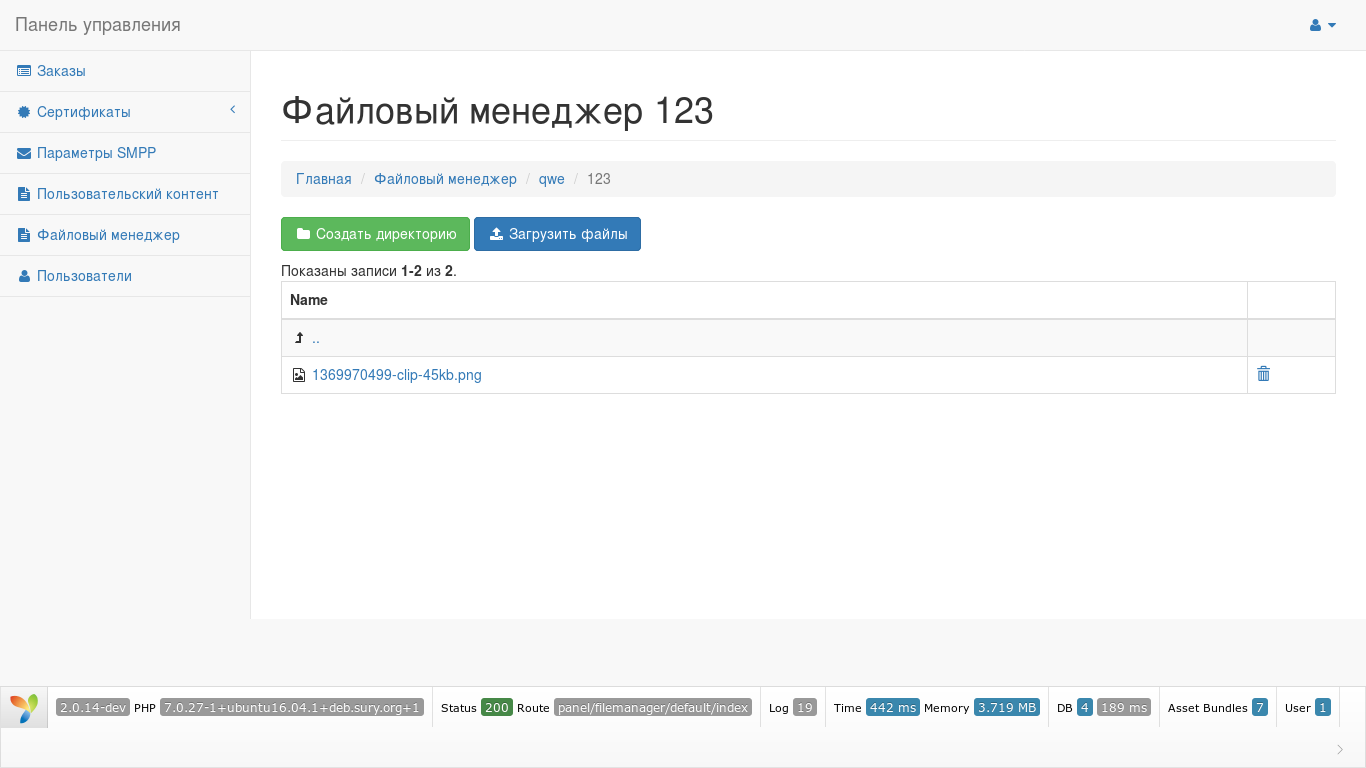The height and width of the screenshot is (768, 1366).
Task: Open Файловый менеджер in the sidebar
Action: (x=125, y=235)
